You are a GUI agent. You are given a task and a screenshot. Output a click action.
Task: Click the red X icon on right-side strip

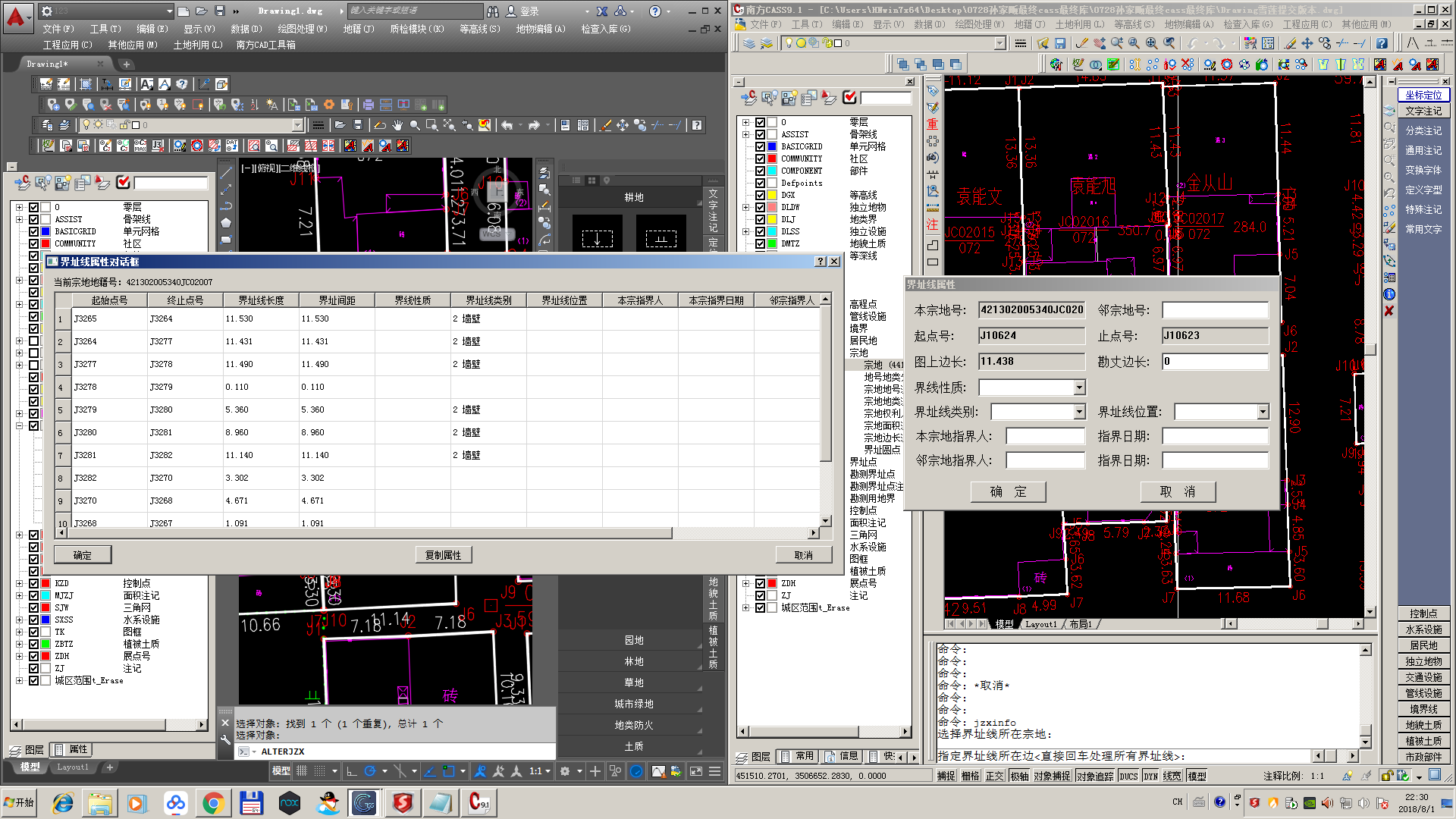(1389, 311)
